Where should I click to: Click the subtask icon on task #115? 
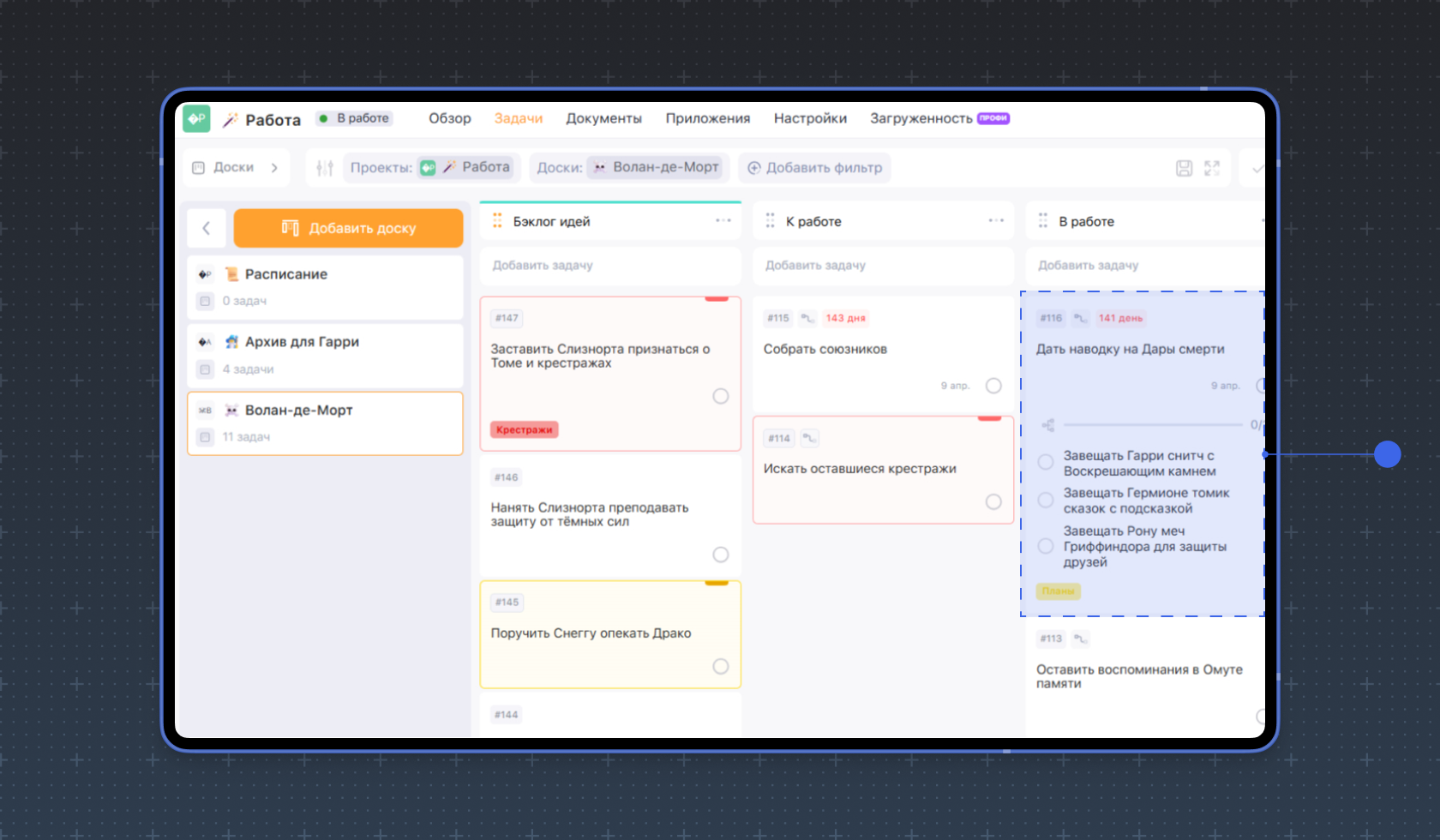click(x=807, y=318)
